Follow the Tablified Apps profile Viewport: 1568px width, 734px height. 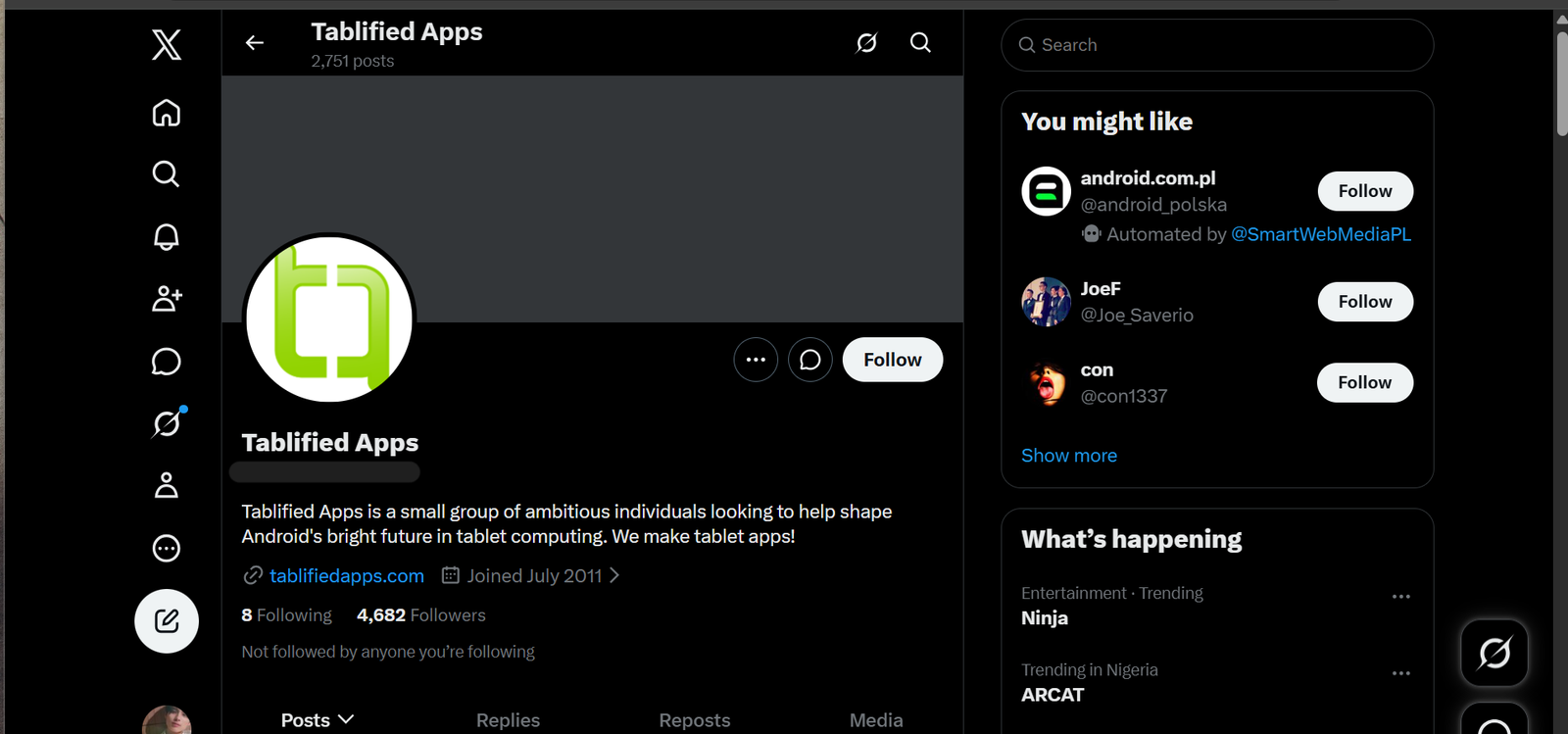tap(893, 360)
